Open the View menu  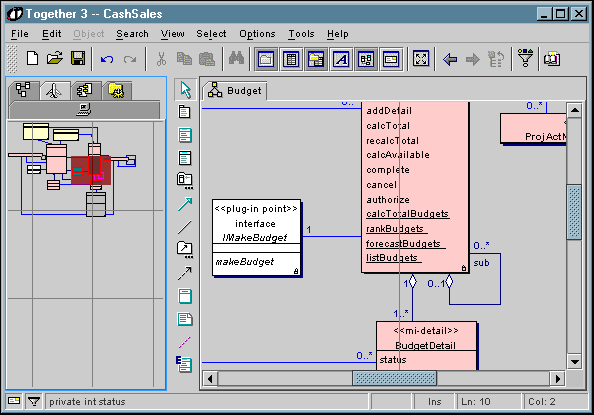(172, 34)
